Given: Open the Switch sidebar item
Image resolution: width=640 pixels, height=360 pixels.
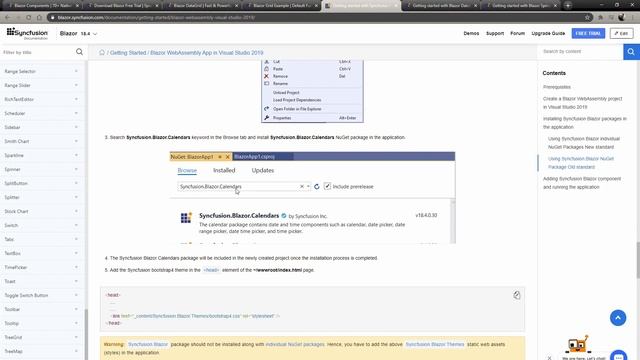Looking at the screenshot, I should click(41, 225).
